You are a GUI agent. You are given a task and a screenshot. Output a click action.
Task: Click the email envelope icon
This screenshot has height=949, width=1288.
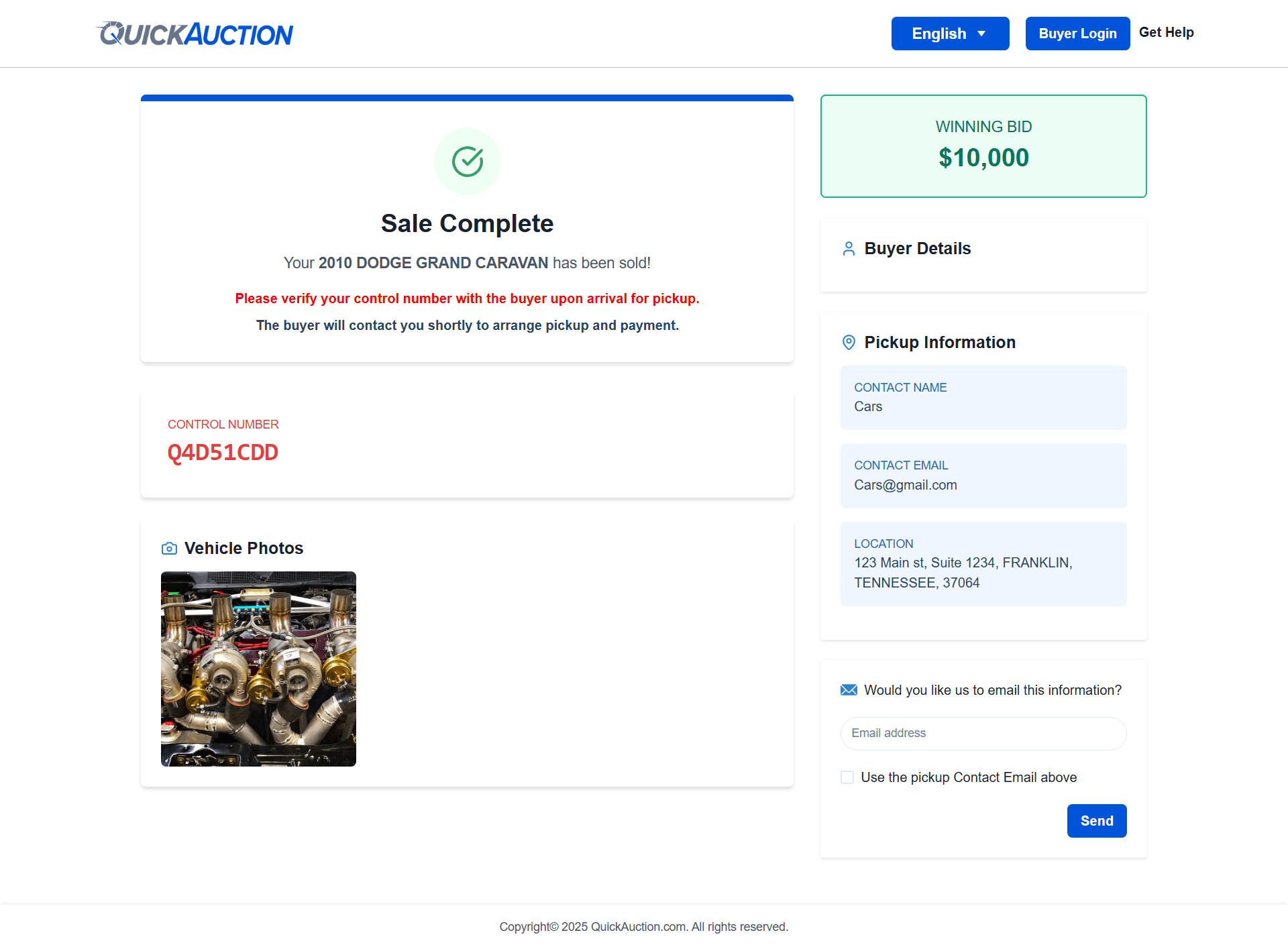[848, 689]
